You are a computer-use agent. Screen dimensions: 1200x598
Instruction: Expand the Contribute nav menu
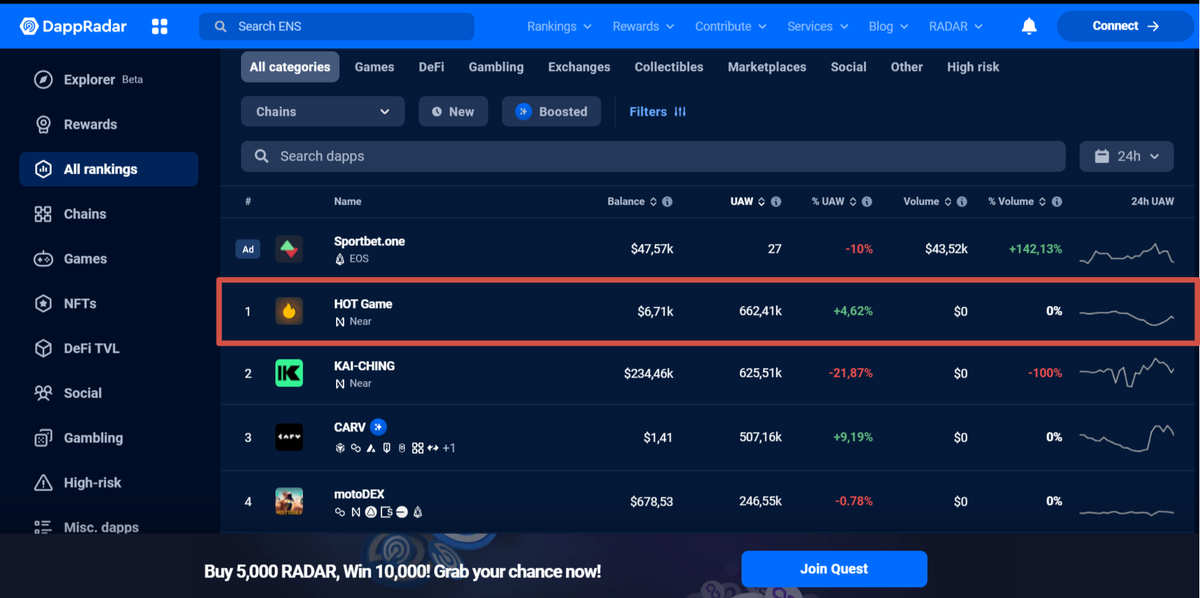click(x=730, y=26)
